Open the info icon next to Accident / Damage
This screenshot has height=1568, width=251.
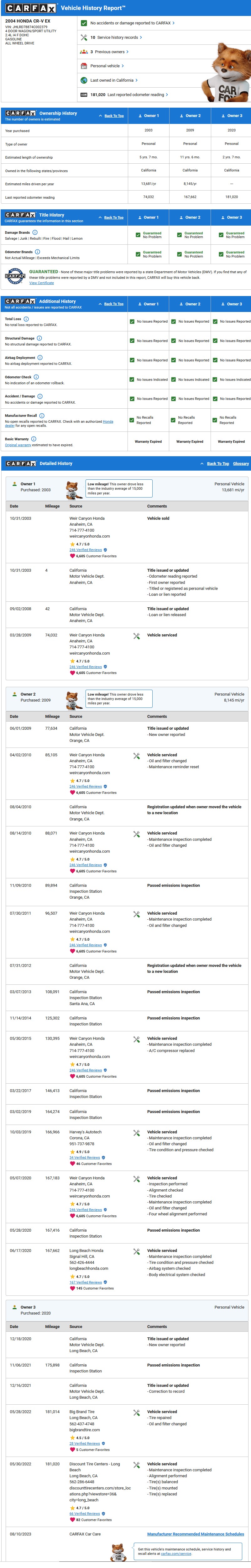pyautogui.click(x=40, y=396)
